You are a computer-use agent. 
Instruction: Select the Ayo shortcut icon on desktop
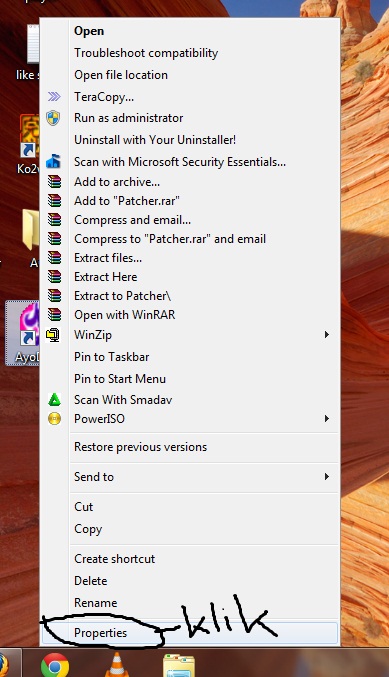[x=23, y=332]
